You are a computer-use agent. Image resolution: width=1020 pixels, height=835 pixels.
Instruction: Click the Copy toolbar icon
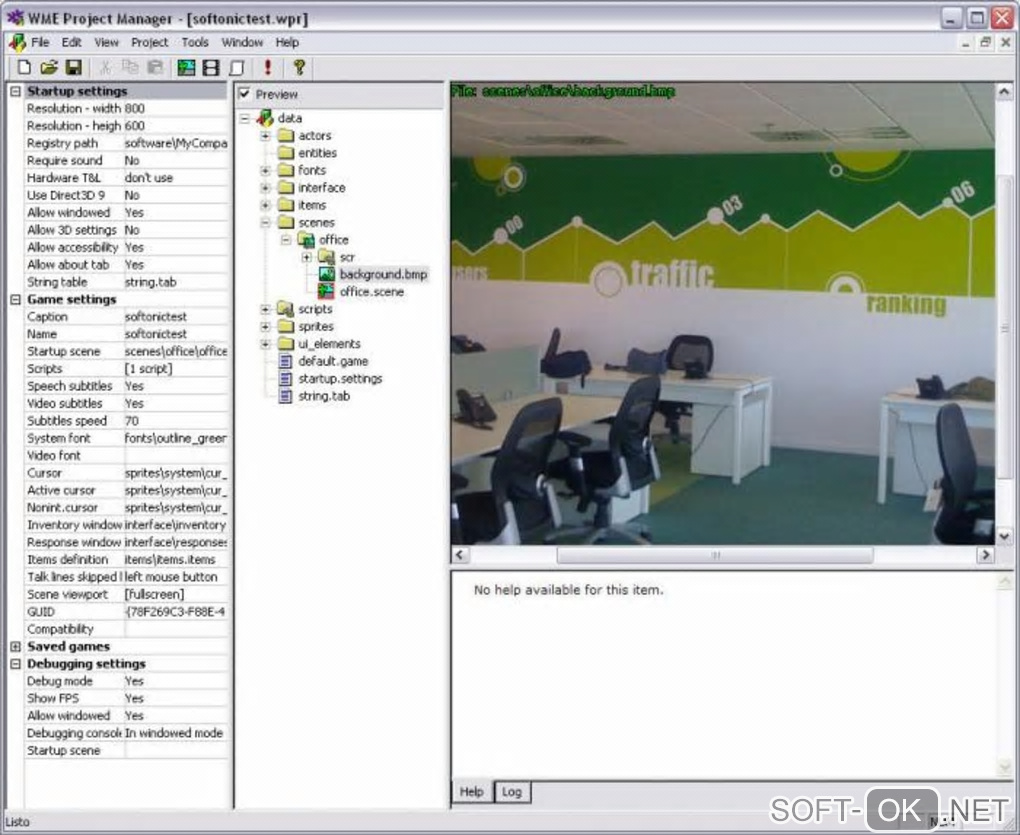pos(130,67)
